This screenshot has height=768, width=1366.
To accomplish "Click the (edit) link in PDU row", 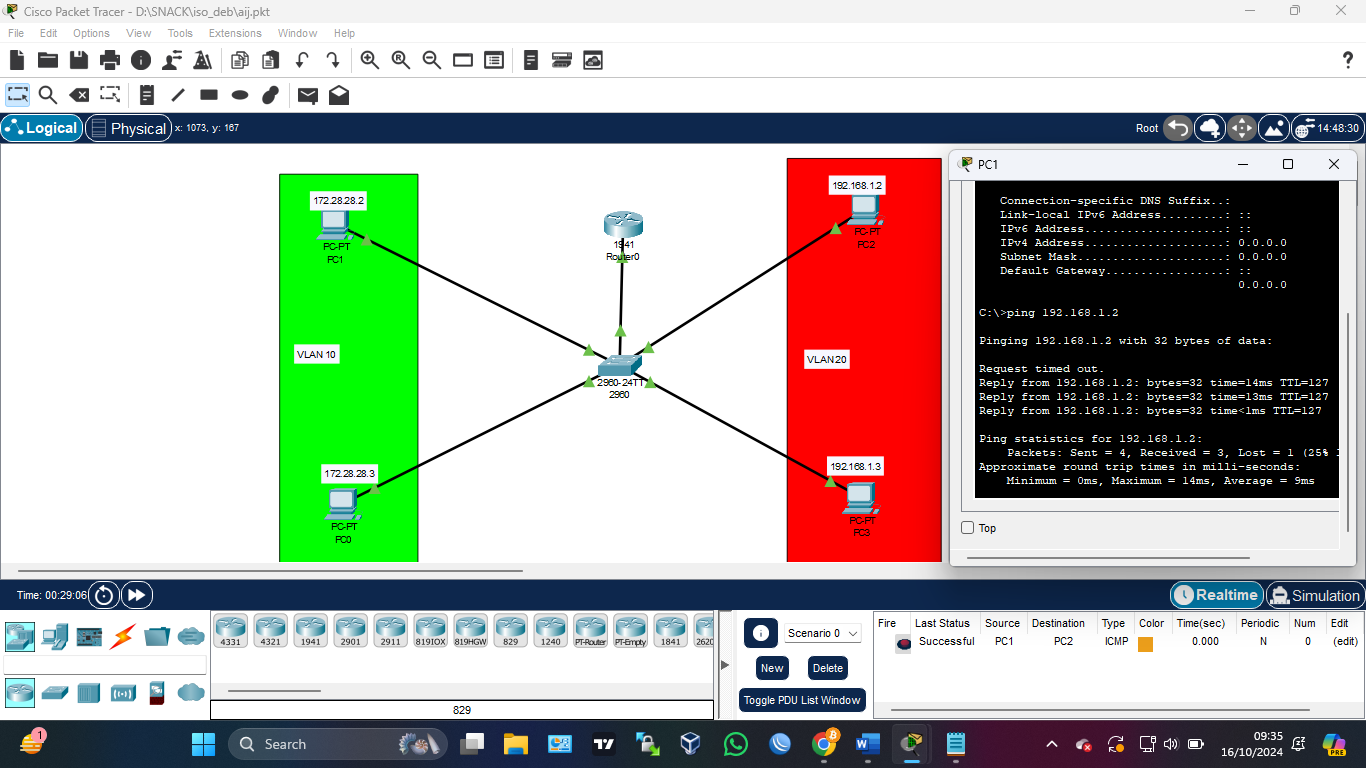I will pos(1345,642).
